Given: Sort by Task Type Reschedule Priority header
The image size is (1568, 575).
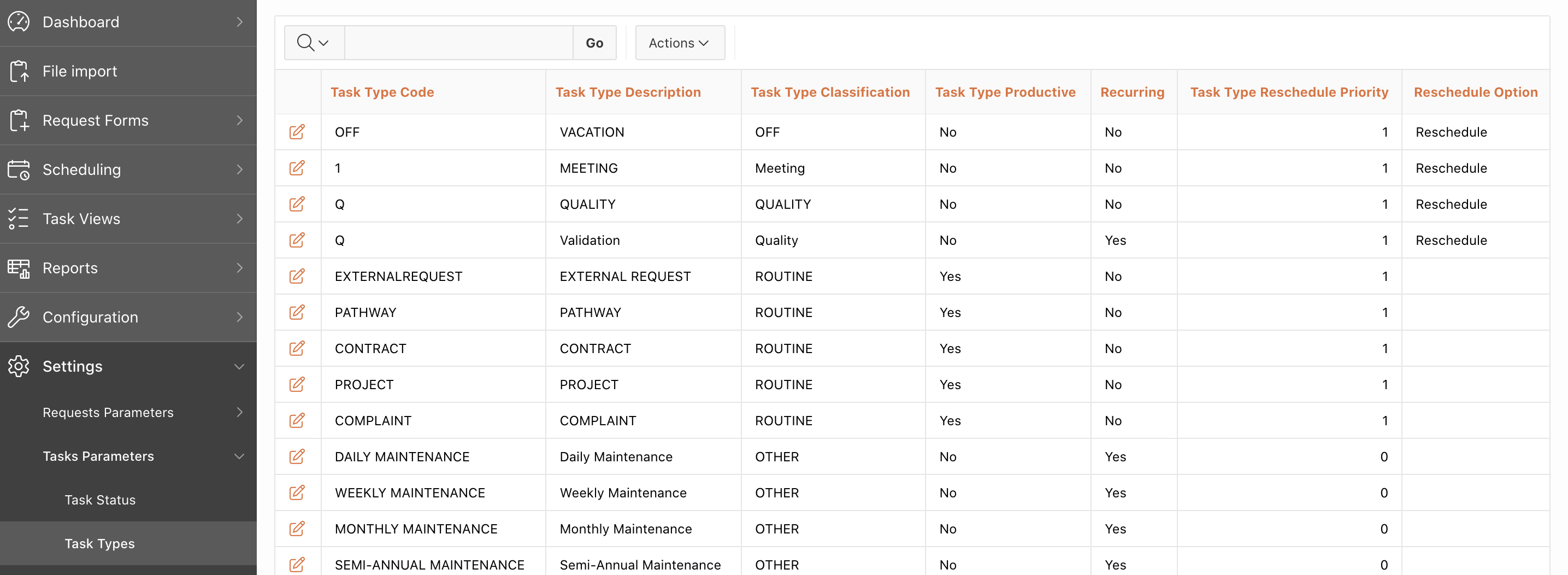Looking at the screenshot, I should (1289, 92).
